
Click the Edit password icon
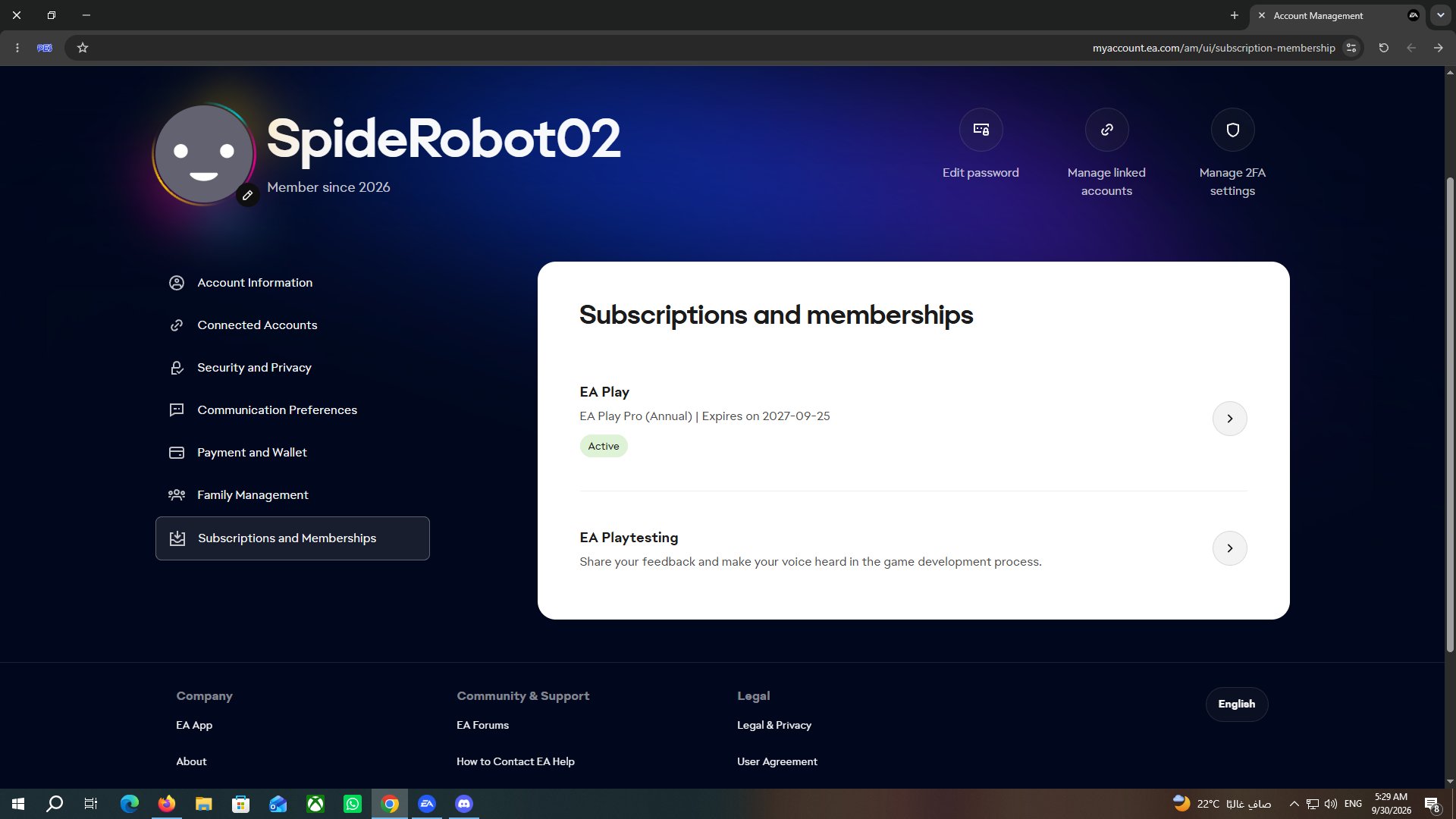[x=981, y=130]
